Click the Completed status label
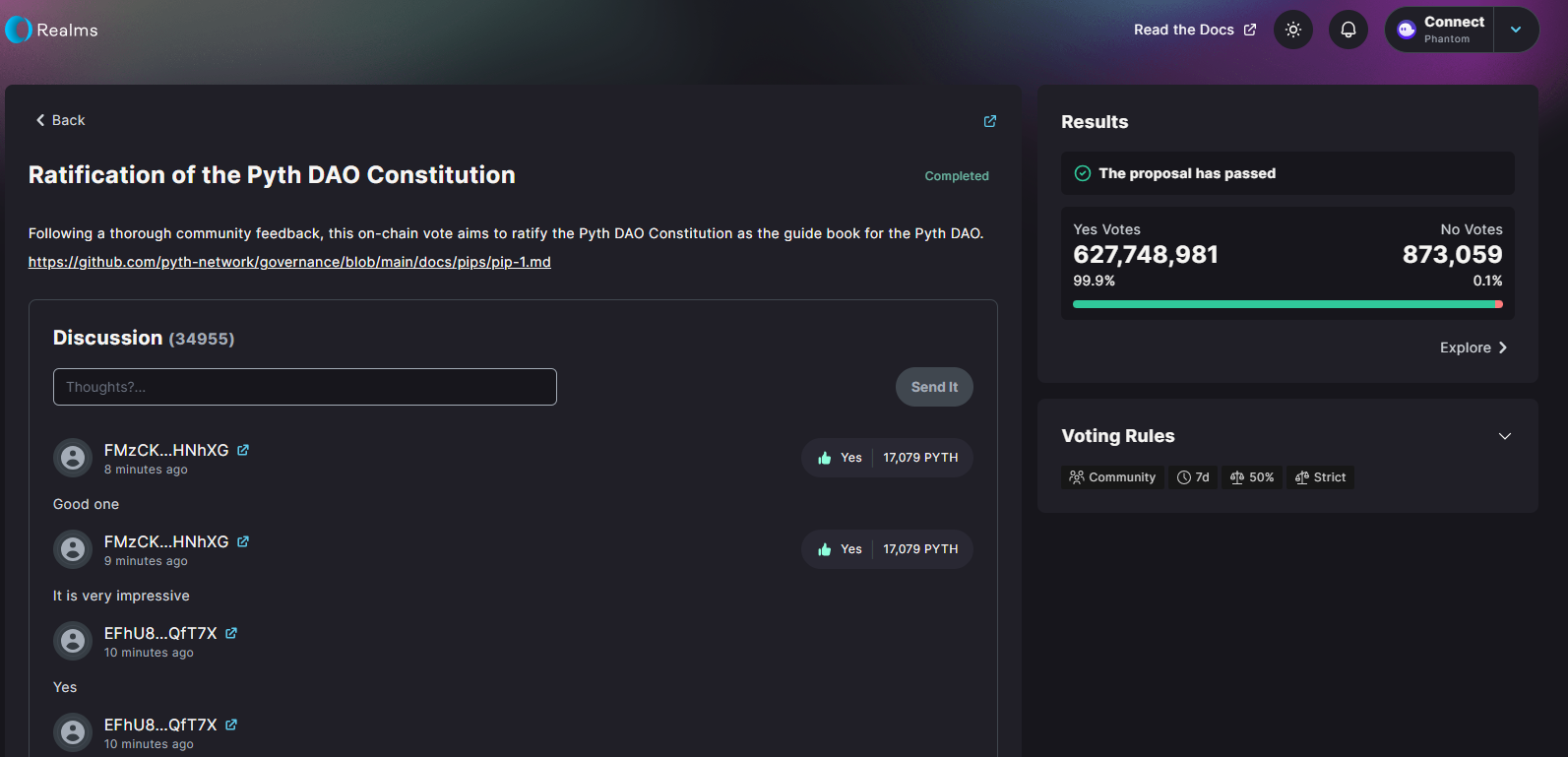1568x757 pixels. (957, 176)
